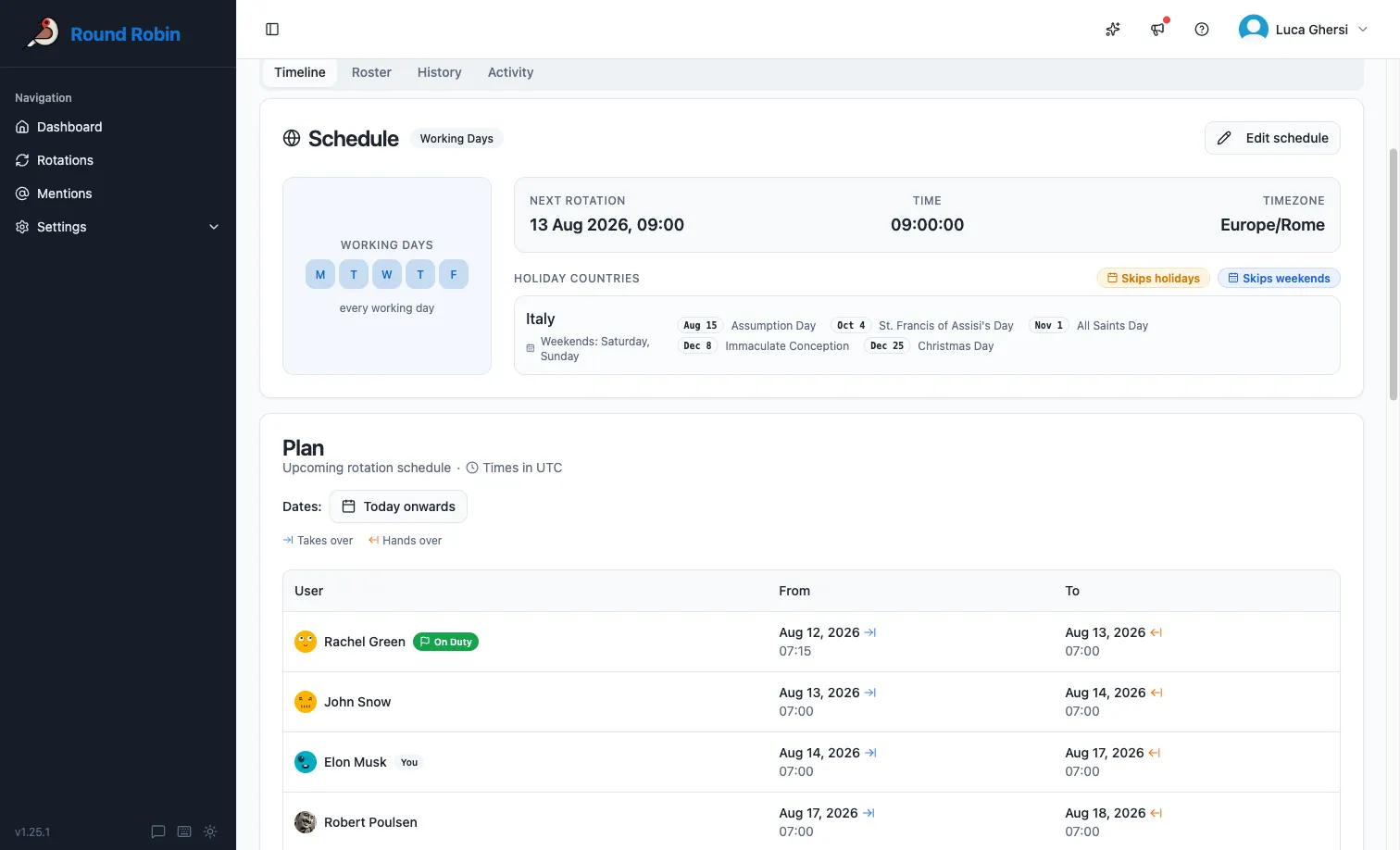Image resolution: width=1400 pixels, height=850 pixels.
Task: Click the Working Days badge
Action: tap(456, 139)
